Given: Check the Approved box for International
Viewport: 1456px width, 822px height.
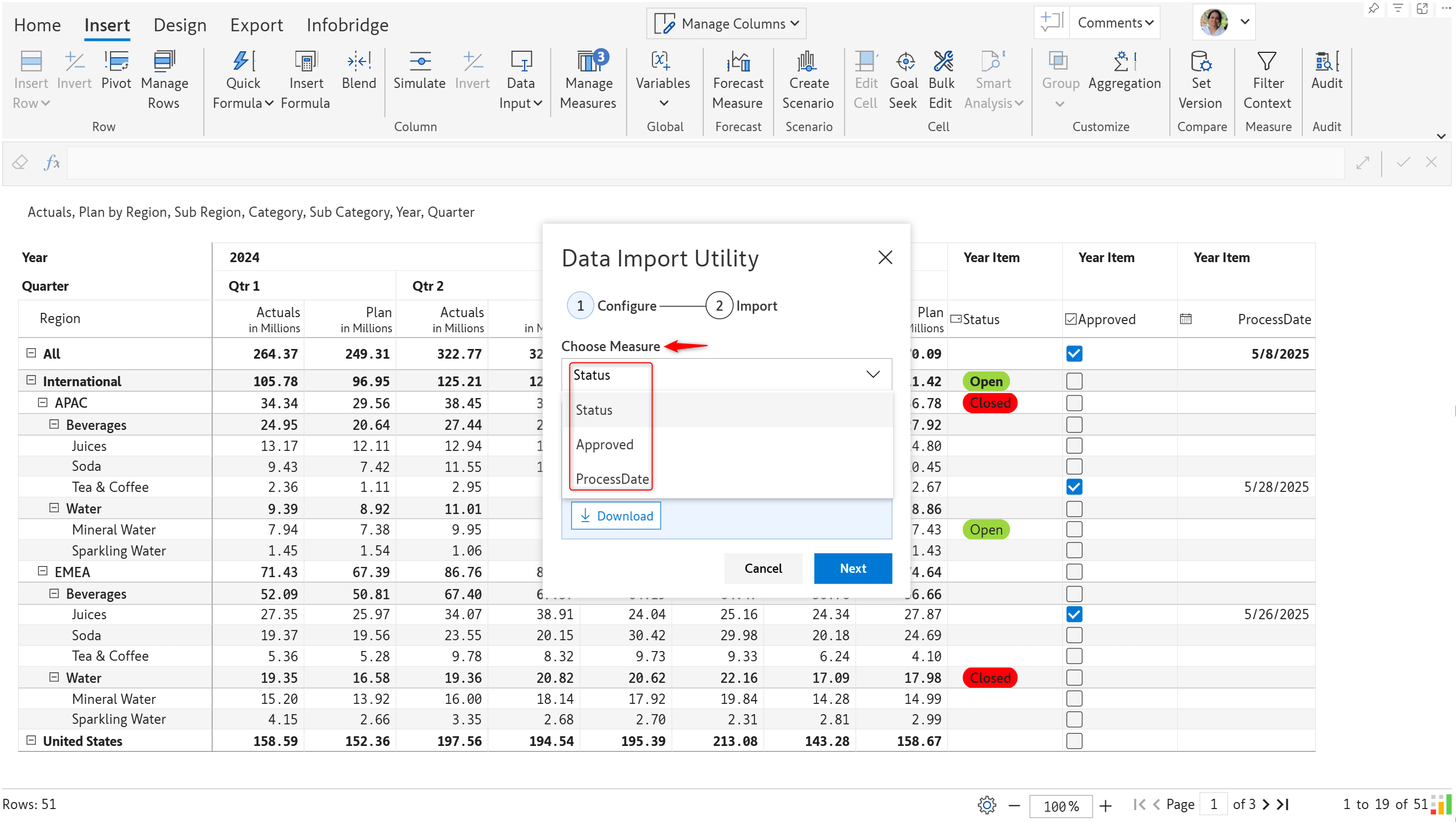Looking at the screenshot, I should tap(1074, 381).
